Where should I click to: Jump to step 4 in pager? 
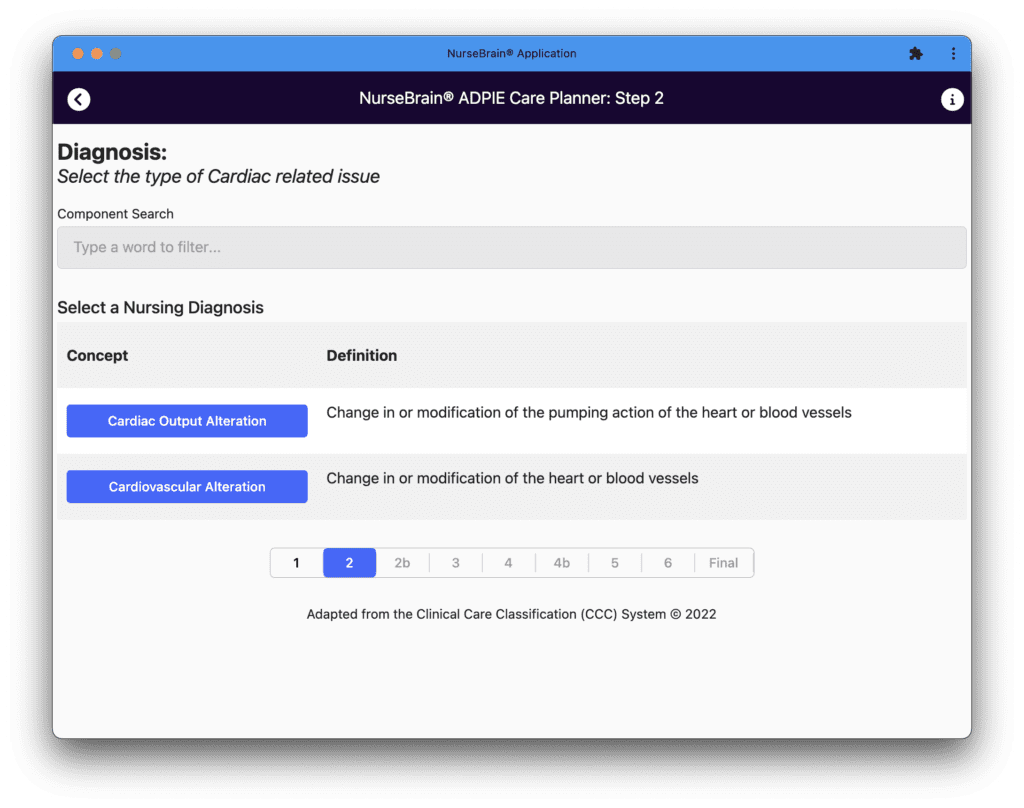coord(508,563)
